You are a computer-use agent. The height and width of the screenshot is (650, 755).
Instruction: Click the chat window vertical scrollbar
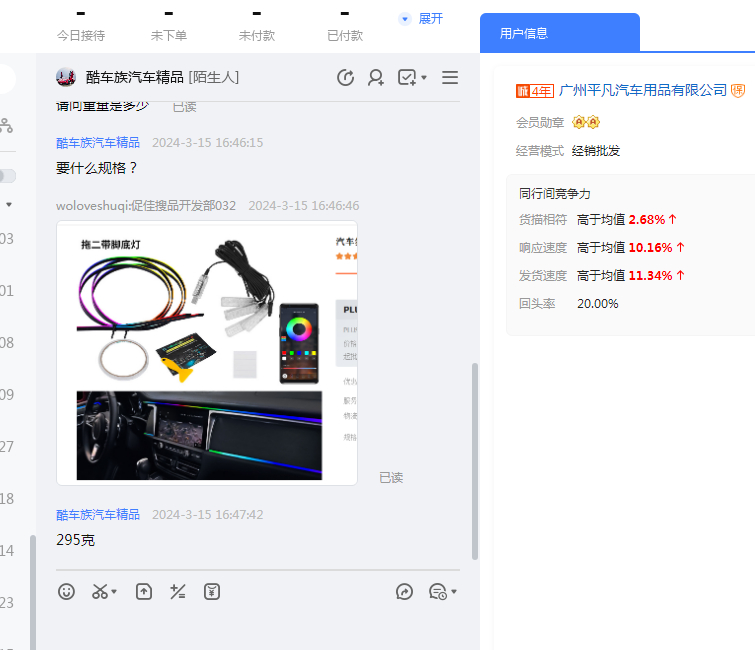[x=474, y=460]
